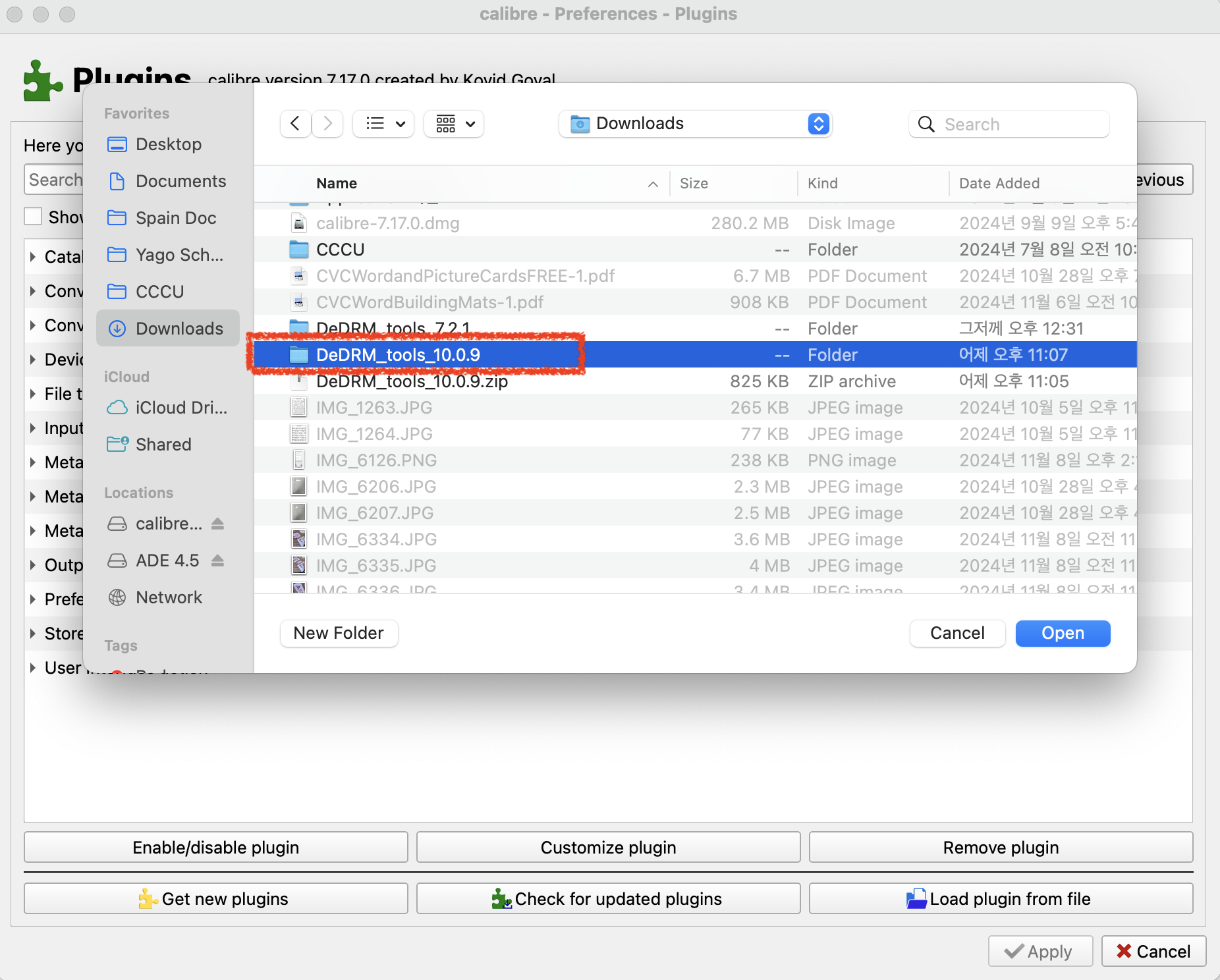Toggle the Show checkbox in Plugins
The image size is (1220, 980).
(x=33, y=217)
